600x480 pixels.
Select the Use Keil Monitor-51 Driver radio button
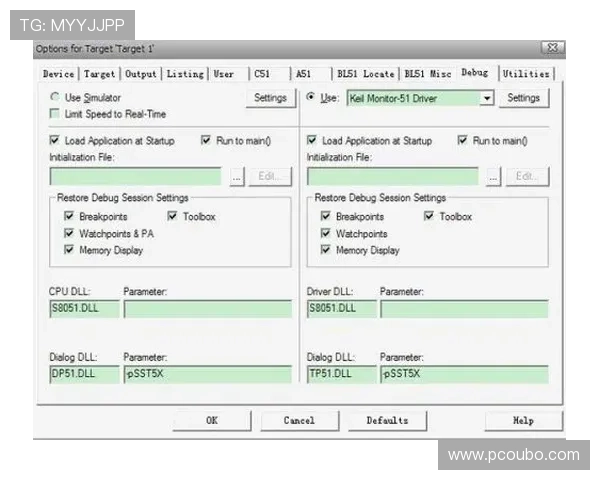pyautogui.click(x=311, y=98)
